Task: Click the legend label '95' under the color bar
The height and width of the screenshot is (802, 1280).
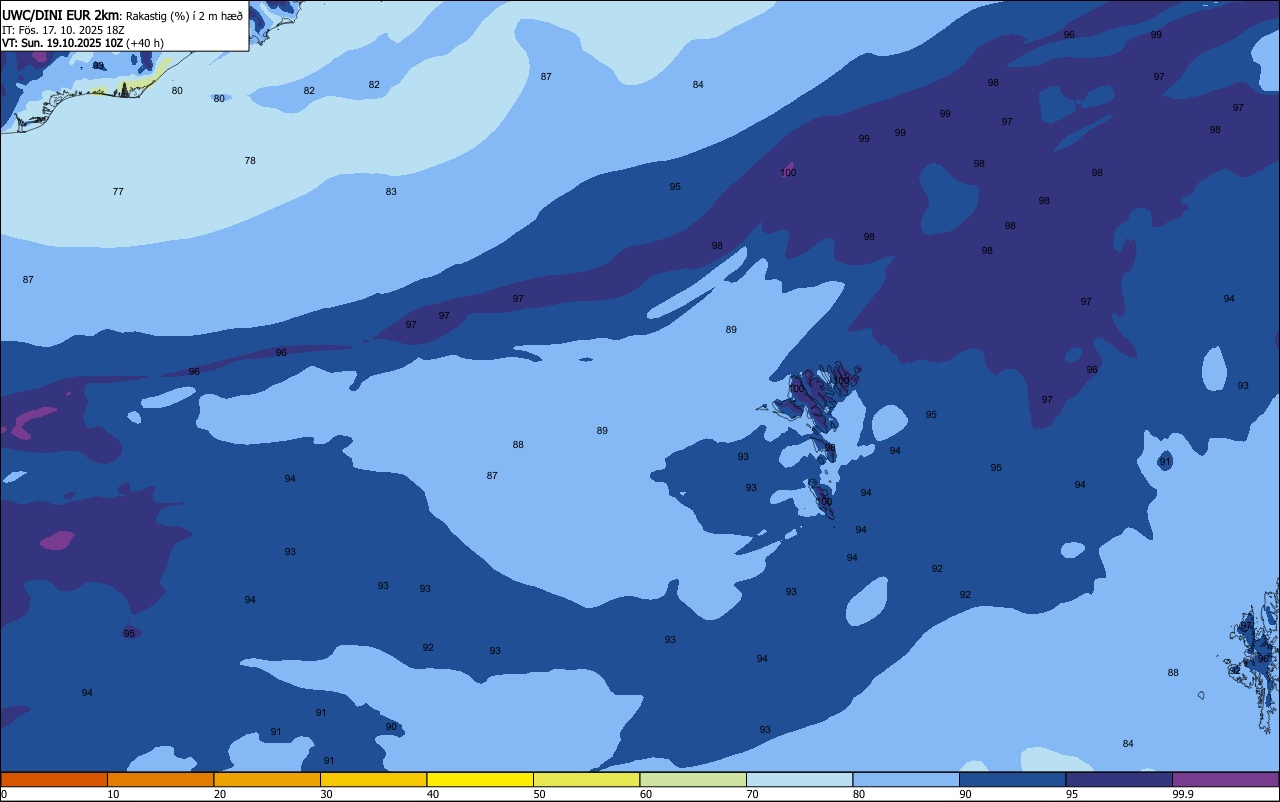Action: point(1072,794)
